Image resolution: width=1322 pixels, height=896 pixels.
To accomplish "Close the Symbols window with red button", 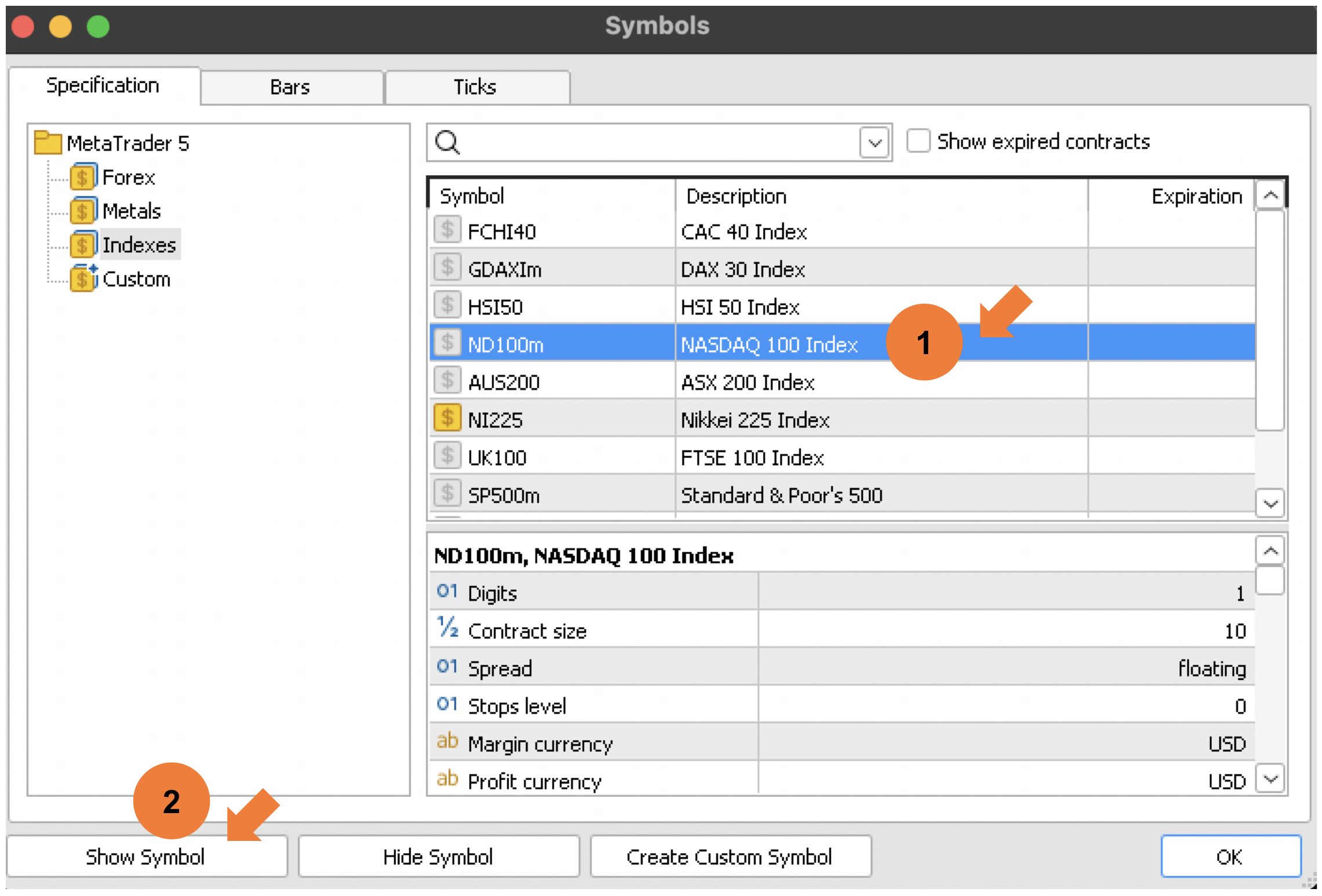I will pos(23,27).
